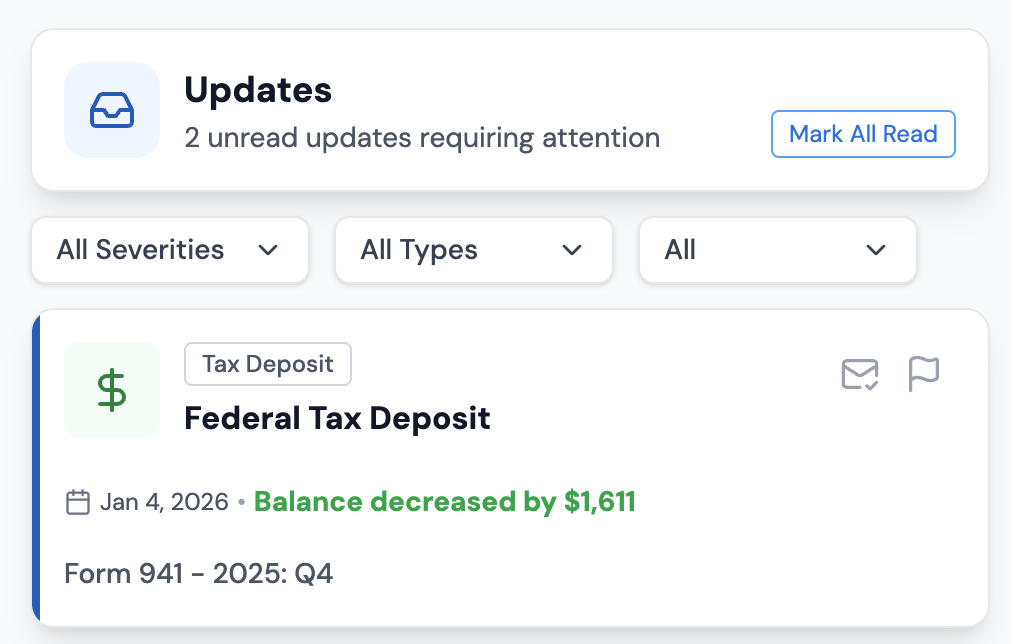
Task: Select the green tray icon in the header
Action: tap(111, 110)
